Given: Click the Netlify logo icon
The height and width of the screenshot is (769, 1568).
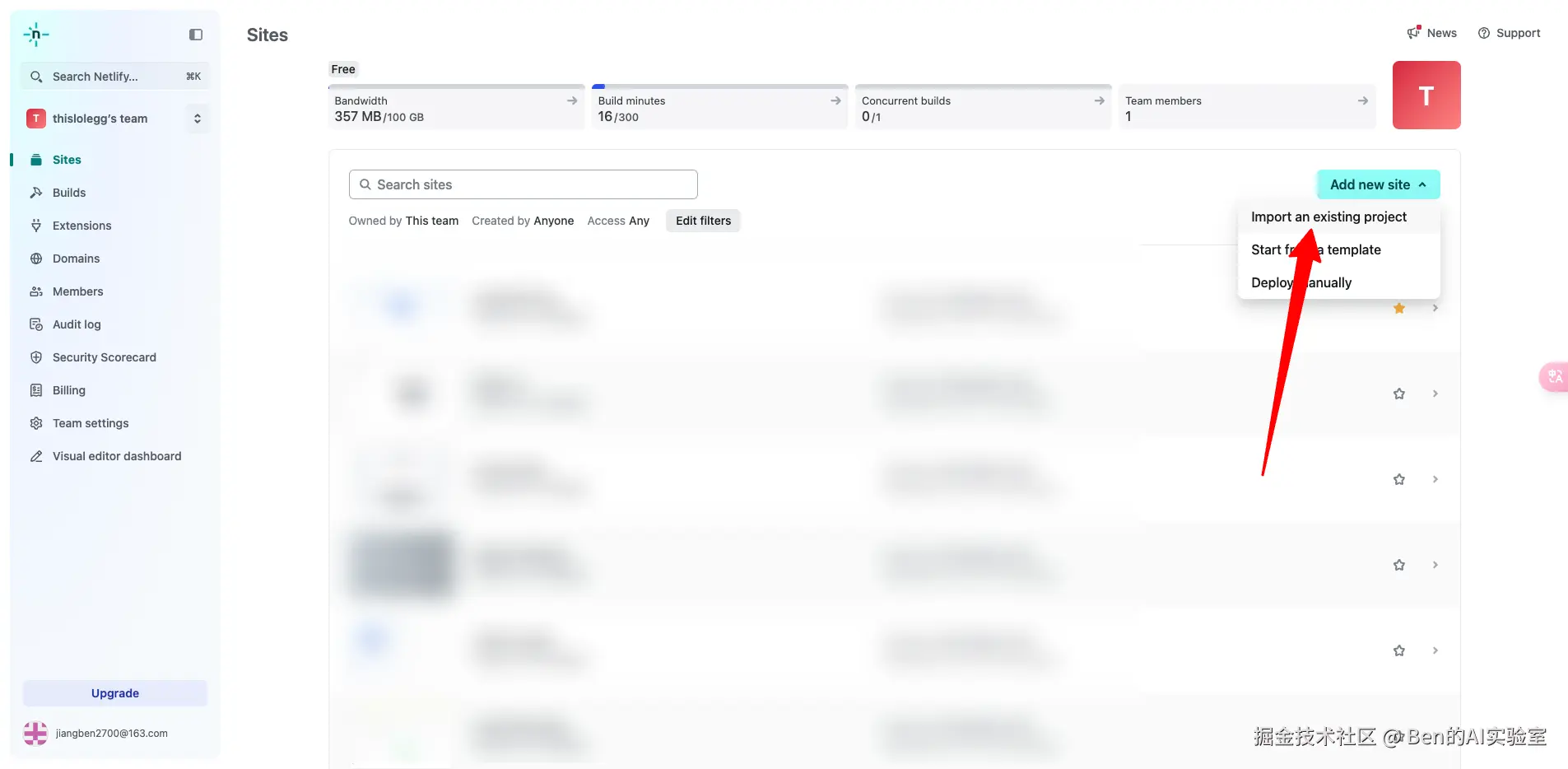Looking at the screenshot, I should point(36,35).
